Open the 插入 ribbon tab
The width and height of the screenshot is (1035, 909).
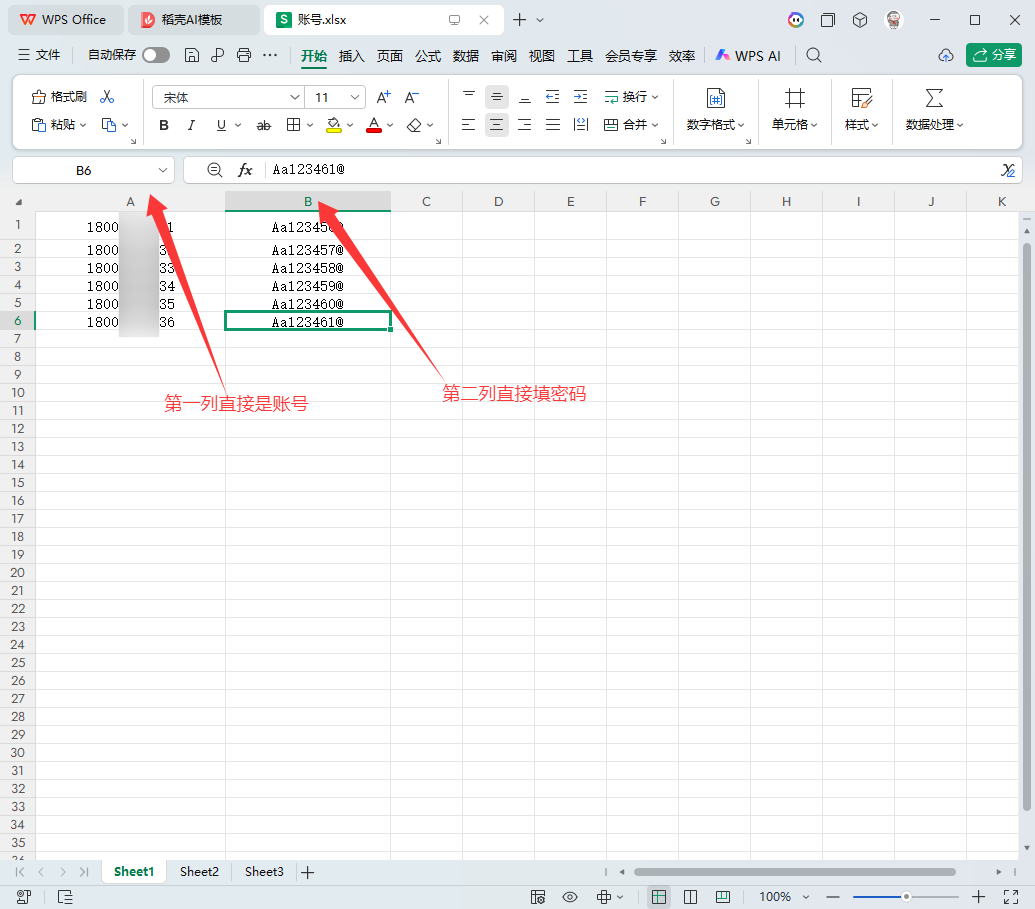(351, 56)
